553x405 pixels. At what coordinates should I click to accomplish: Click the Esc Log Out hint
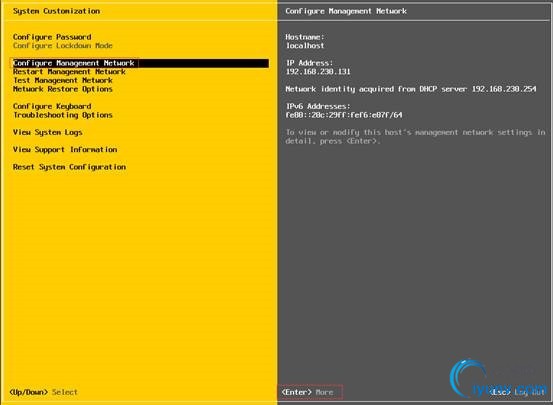click(x=517, y=392)
